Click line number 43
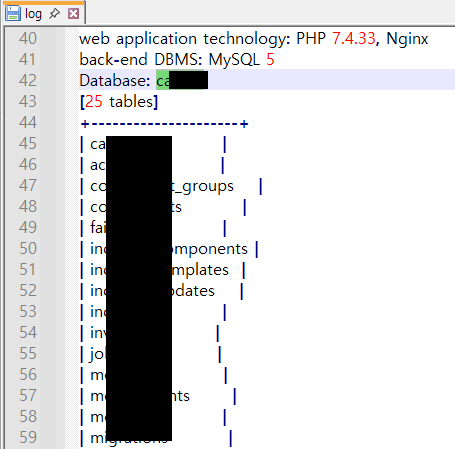 [x=28, y=102]
